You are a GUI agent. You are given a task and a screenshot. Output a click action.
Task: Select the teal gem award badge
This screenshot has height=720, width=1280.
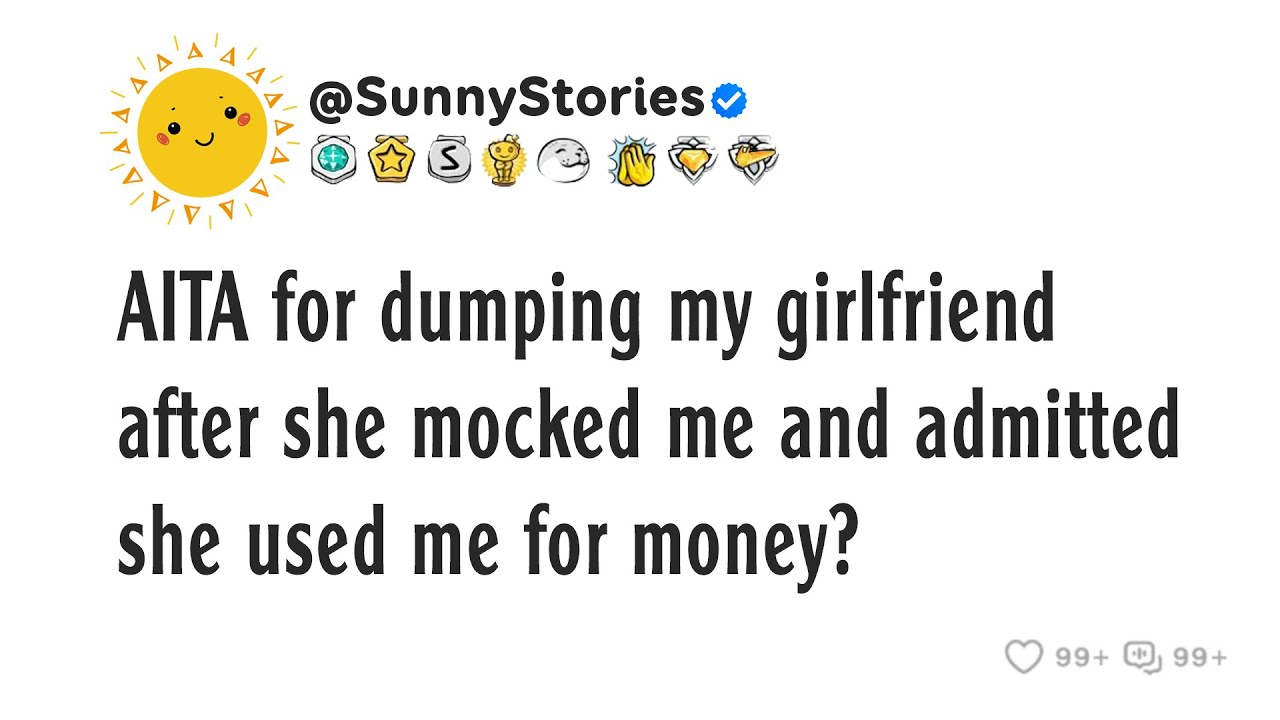pyautogui.click(x=333, y=160)
